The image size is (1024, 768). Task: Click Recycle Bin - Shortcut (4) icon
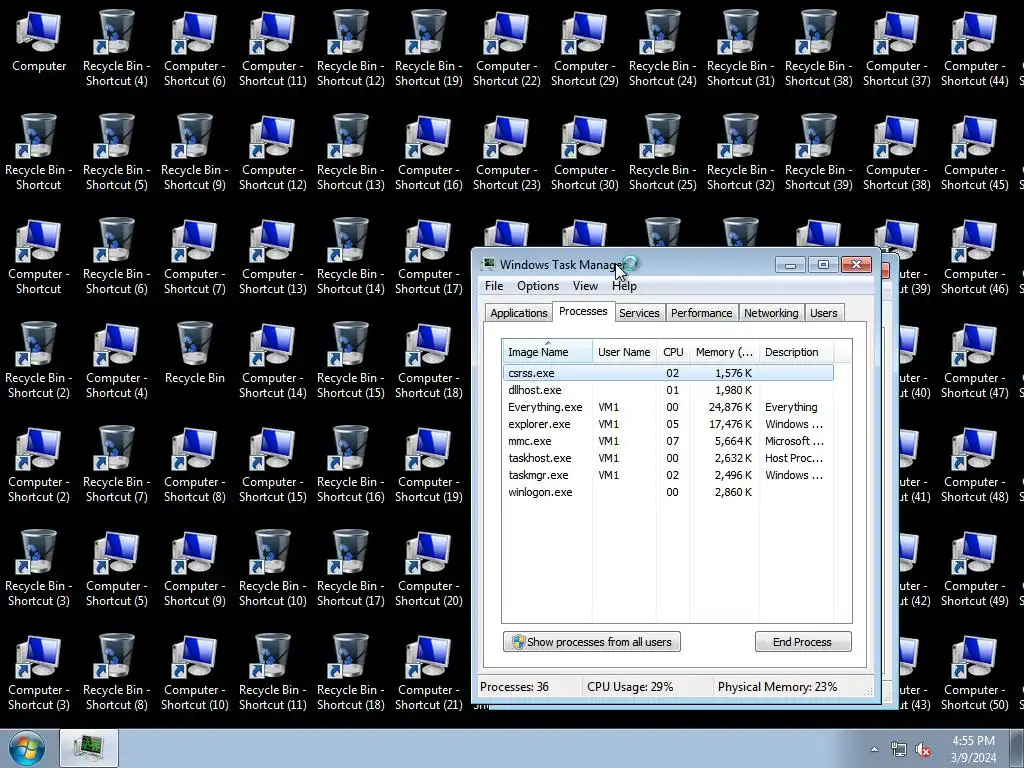[116, 47]
